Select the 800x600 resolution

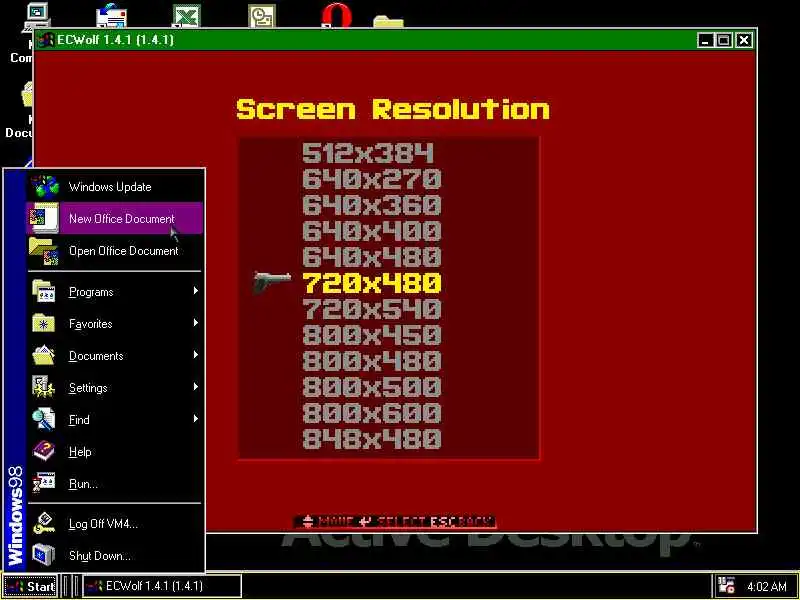coord(371,413)
